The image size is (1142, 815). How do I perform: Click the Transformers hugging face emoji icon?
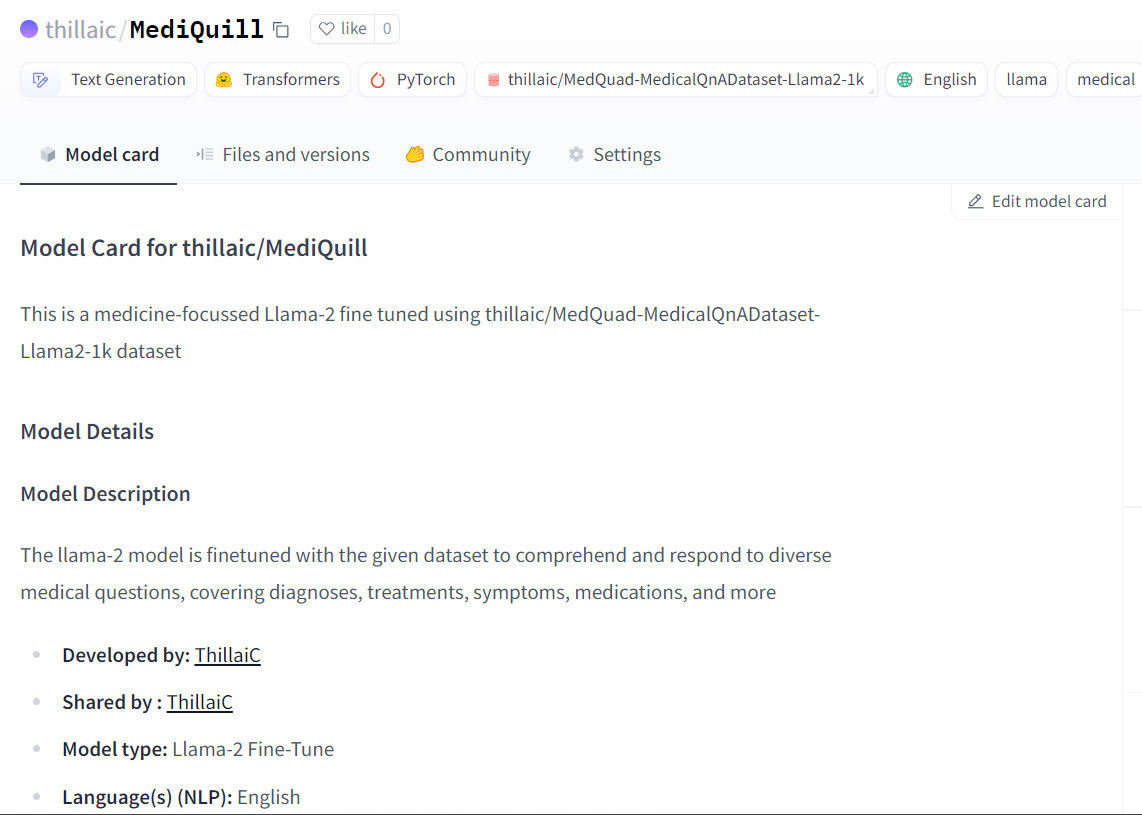click(224, 79)
